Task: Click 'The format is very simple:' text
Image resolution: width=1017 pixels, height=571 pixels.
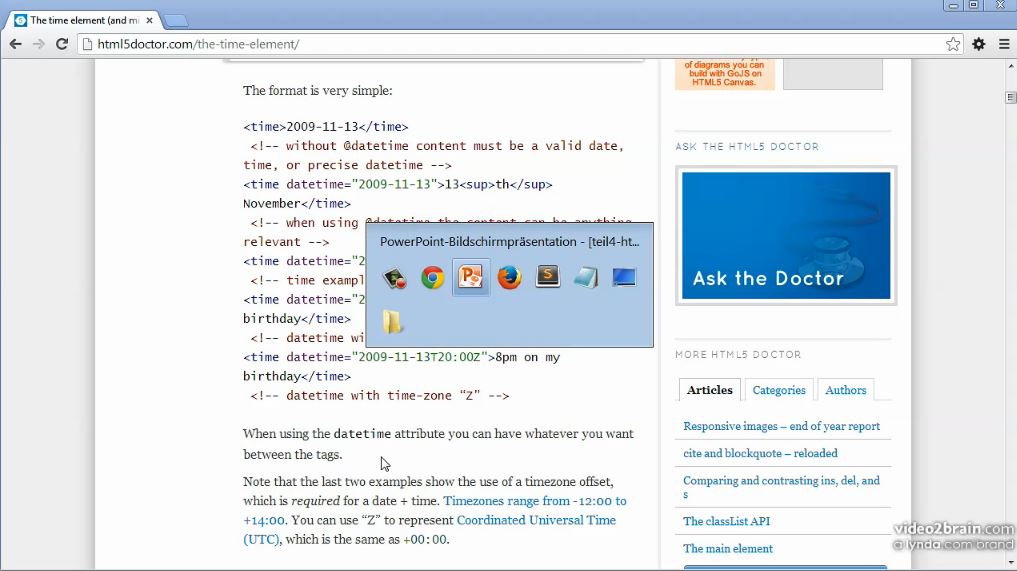Action: [x=318, y=90]
